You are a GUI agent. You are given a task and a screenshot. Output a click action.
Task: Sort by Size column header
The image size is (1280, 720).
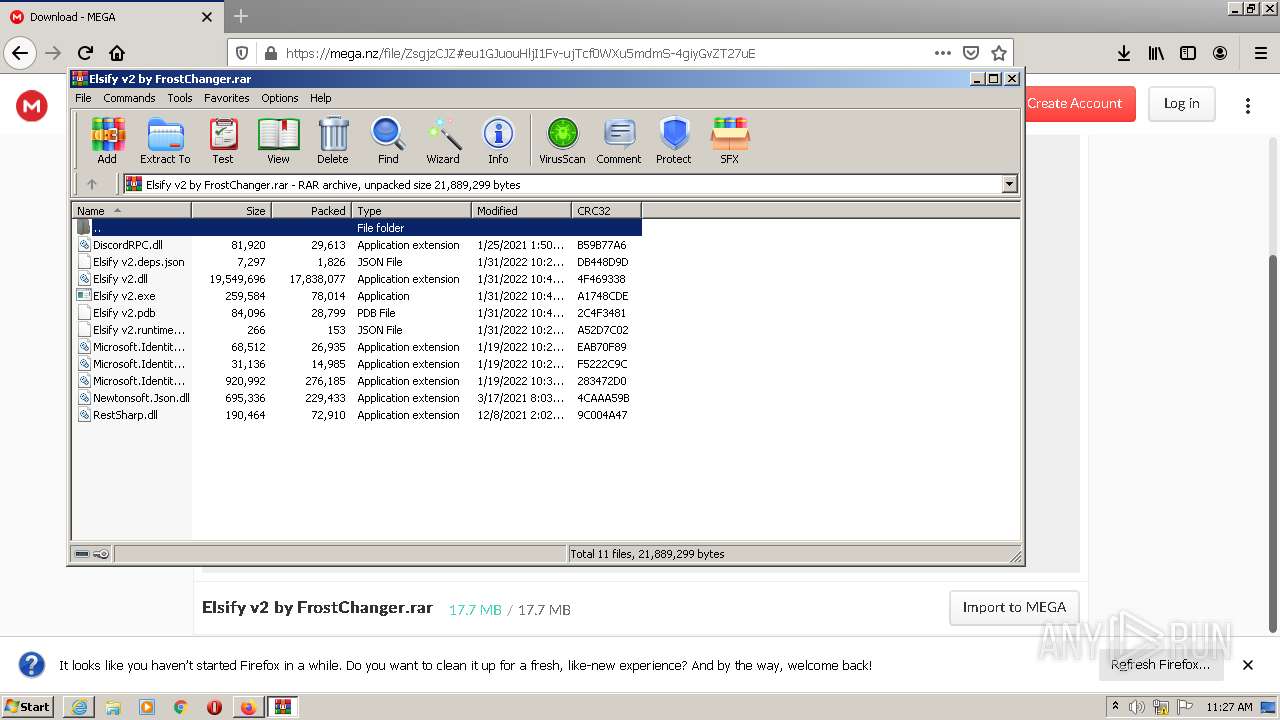(x=231, y=210)
